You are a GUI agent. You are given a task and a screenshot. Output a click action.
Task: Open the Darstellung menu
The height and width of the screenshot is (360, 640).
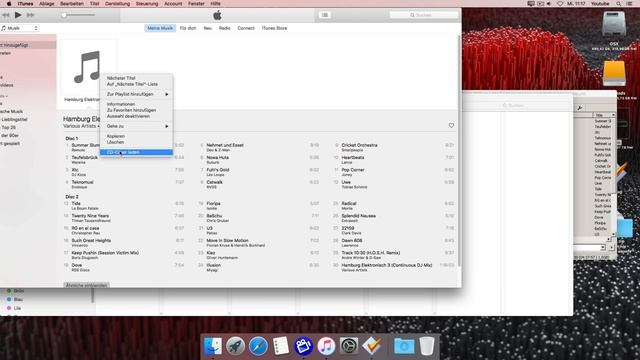117,4
